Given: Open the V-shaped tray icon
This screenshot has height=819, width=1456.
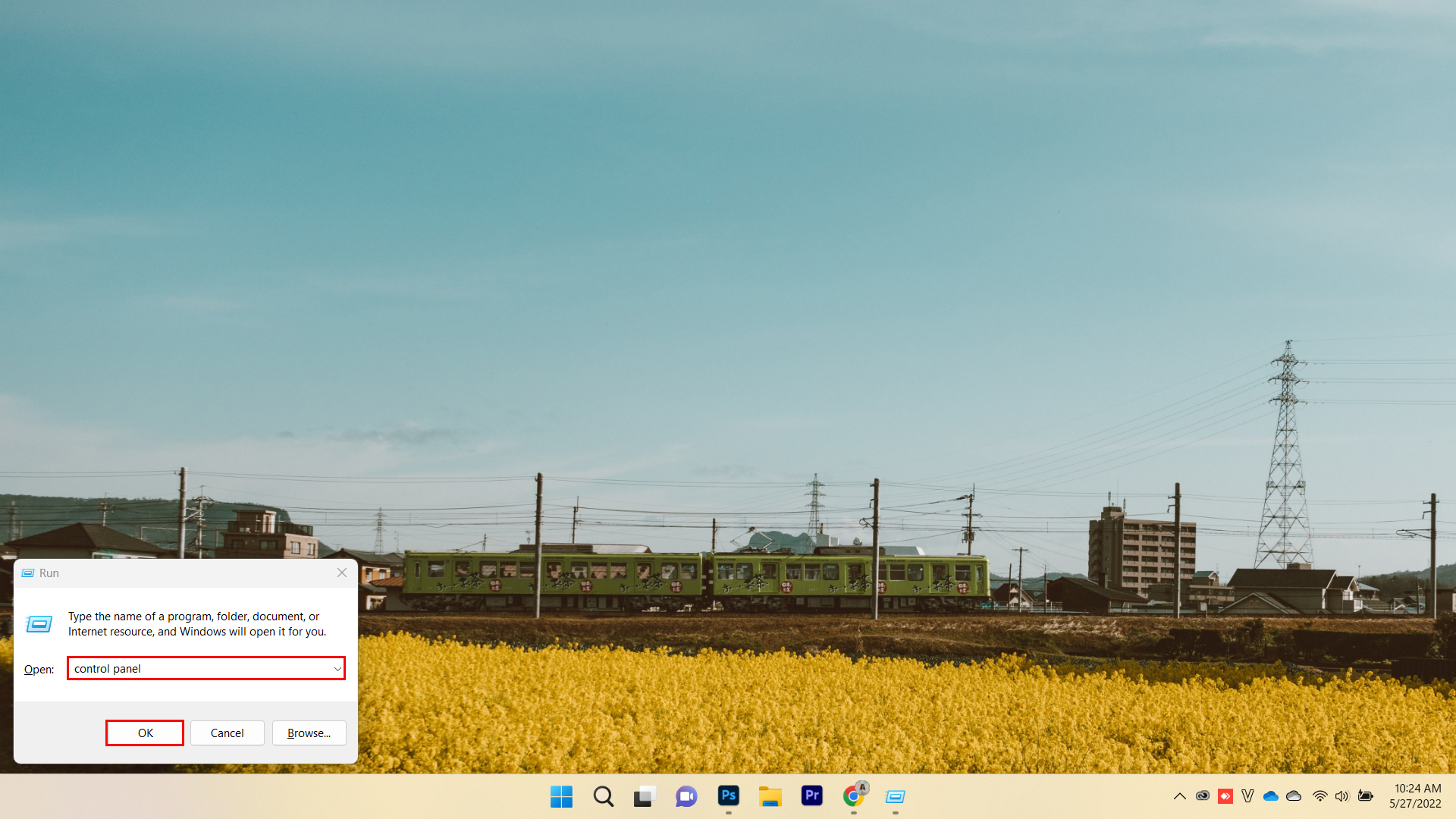Looking at the screenshot, I should 1248,796.
